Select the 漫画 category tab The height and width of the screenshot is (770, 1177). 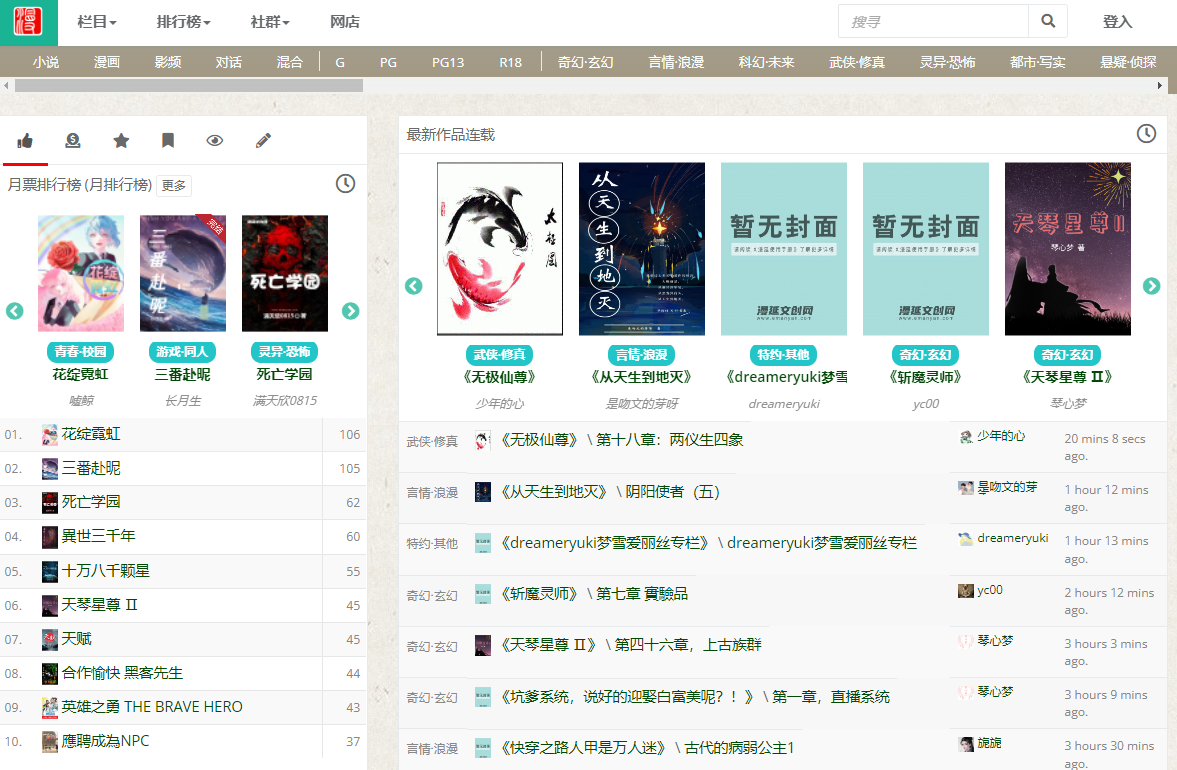pyautogui.click(x=107, y=62)
